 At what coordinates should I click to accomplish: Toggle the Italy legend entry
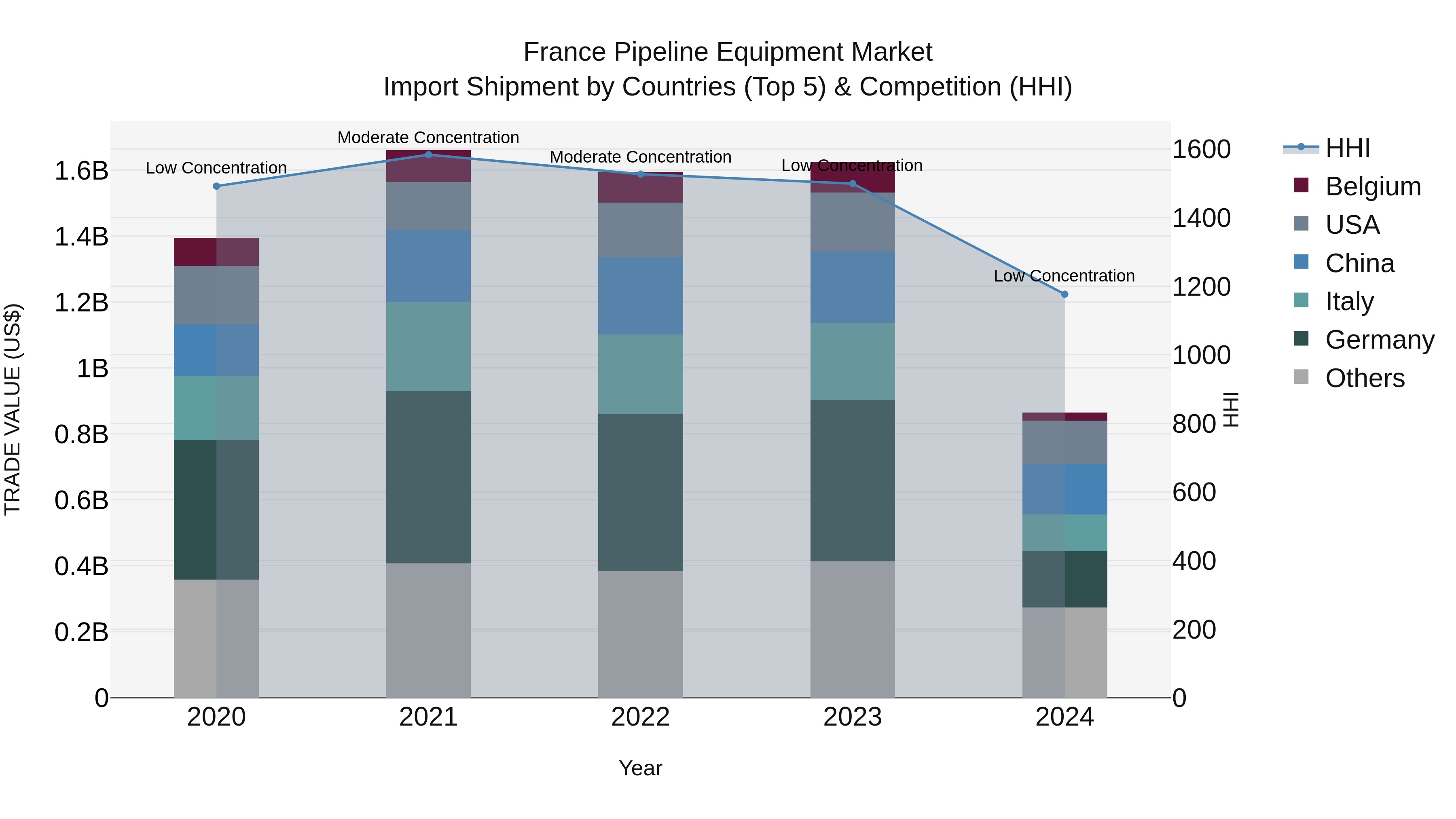click(1333, 301)
